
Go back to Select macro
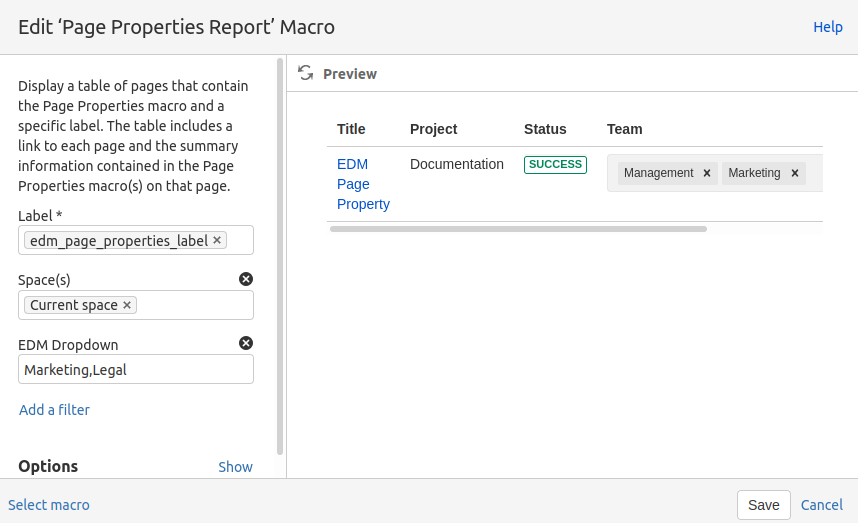pos(49,505)
